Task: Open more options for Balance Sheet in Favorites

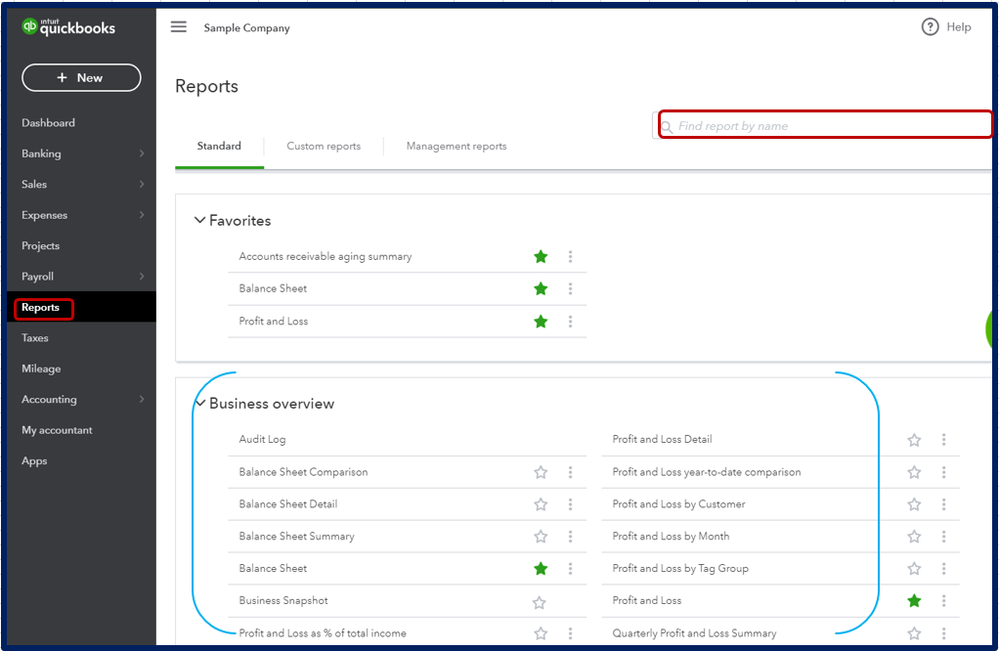Action: click(x=570, y=289)
